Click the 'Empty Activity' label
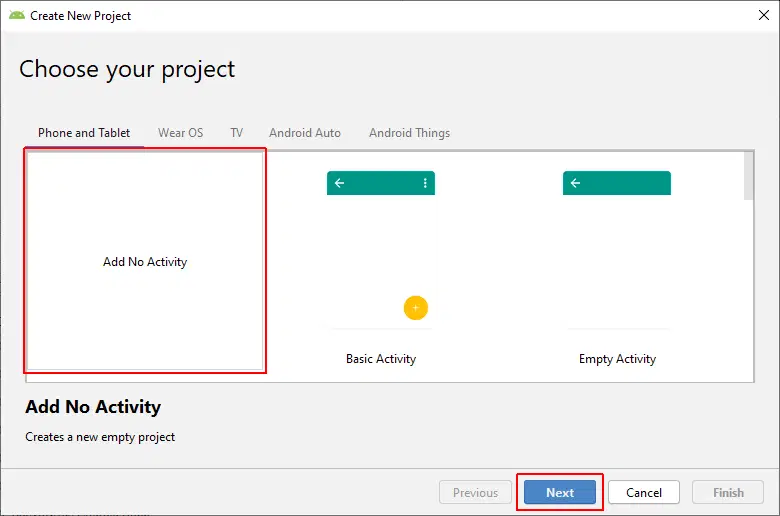Image resolution: width=780 pixels, height=516 pixels. 617,359
